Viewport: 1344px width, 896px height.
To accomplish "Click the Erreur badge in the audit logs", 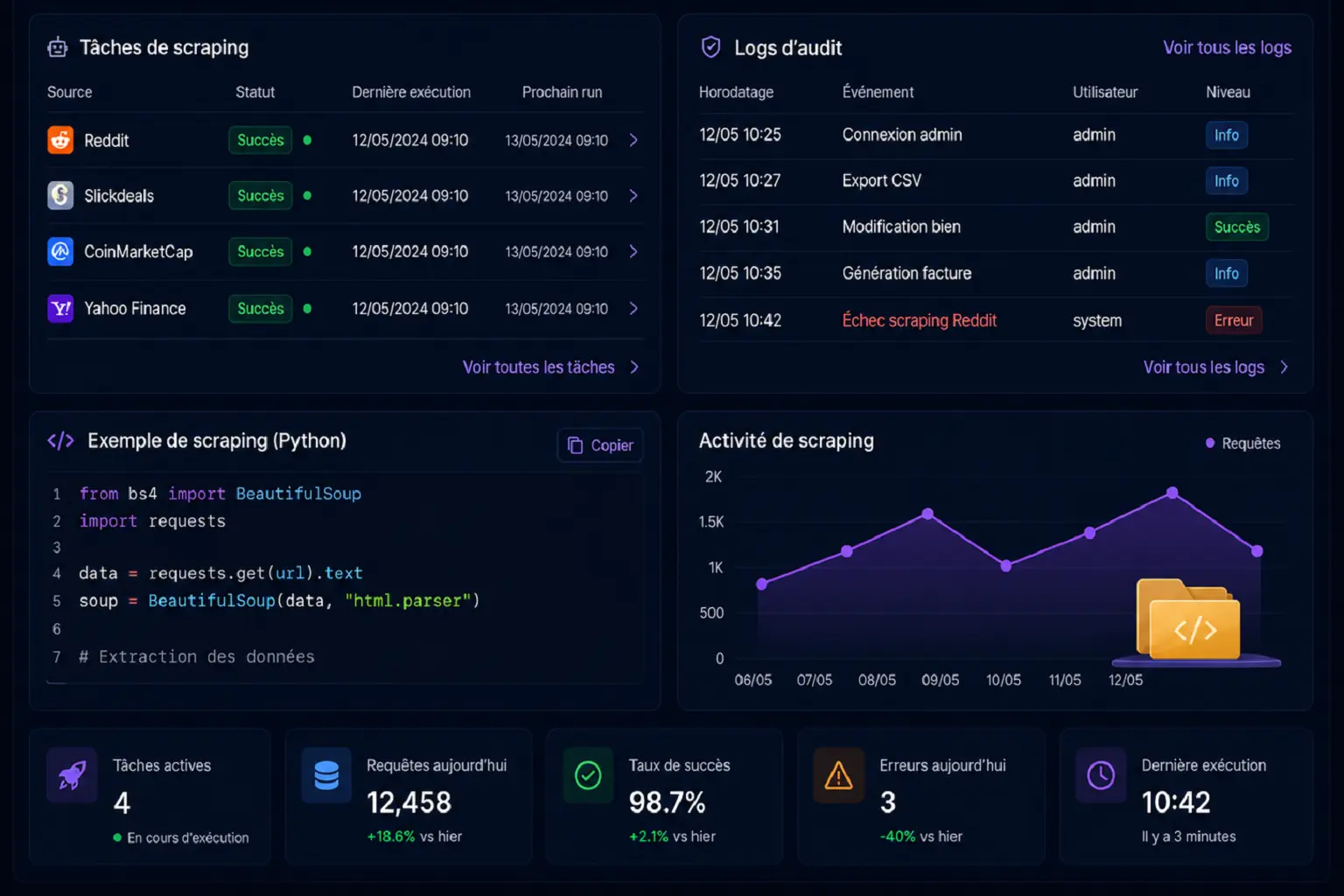I will (x=1233, y=320).
